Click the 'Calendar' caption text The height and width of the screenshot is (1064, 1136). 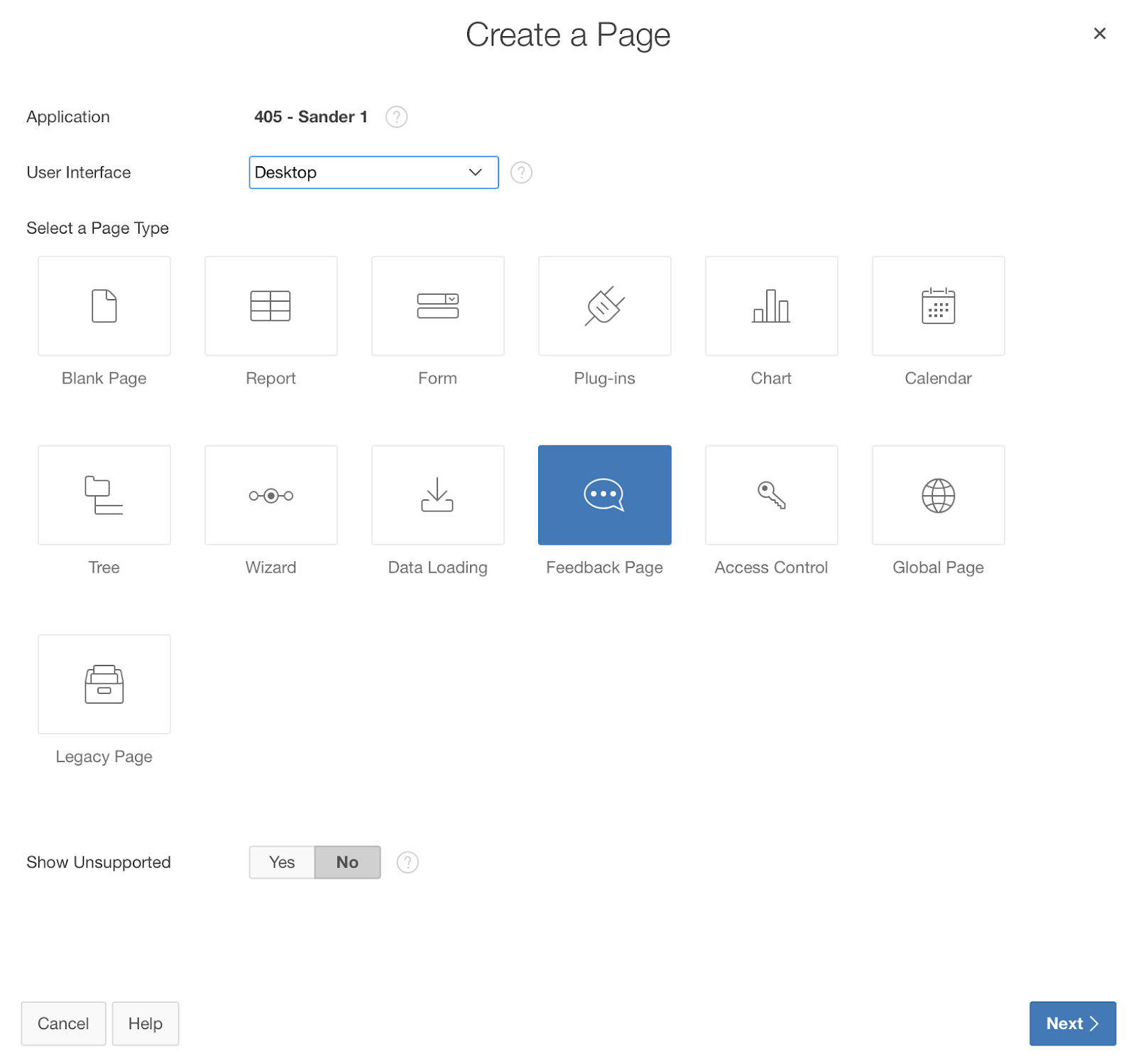pos(939,379)
